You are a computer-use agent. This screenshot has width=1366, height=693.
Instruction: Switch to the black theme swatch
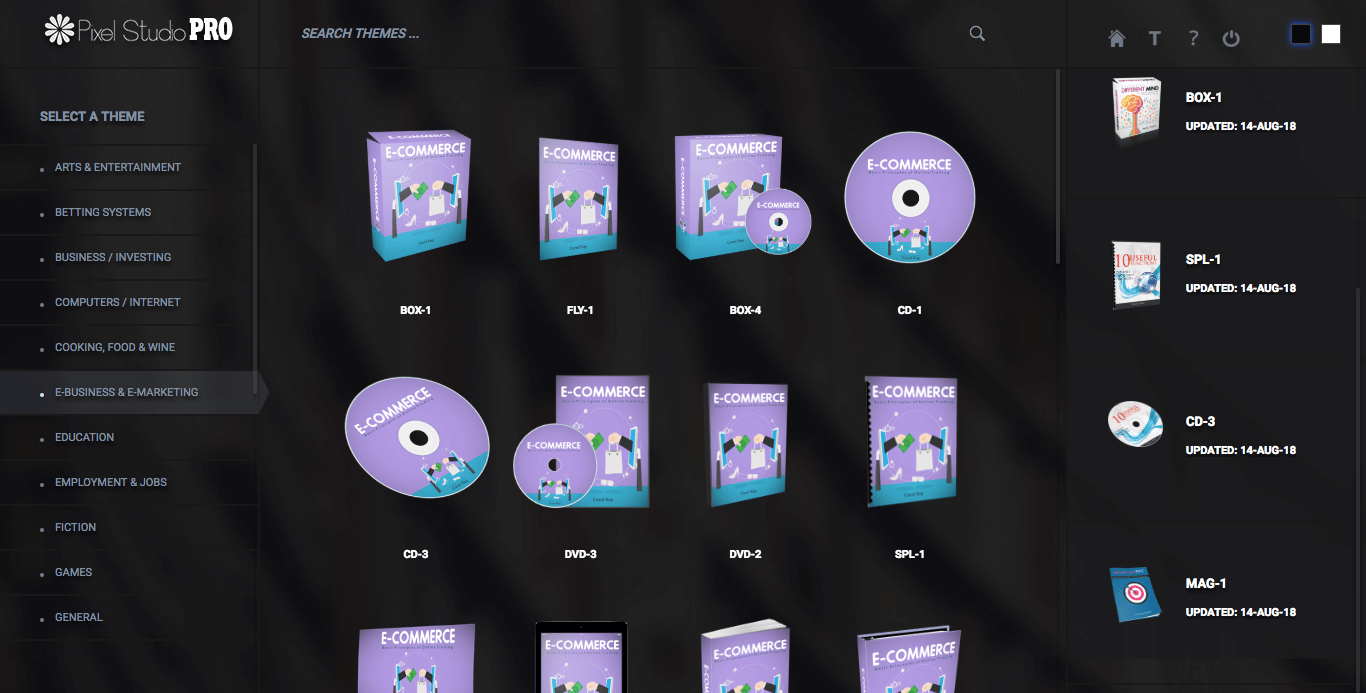(x=1301, y=34)
